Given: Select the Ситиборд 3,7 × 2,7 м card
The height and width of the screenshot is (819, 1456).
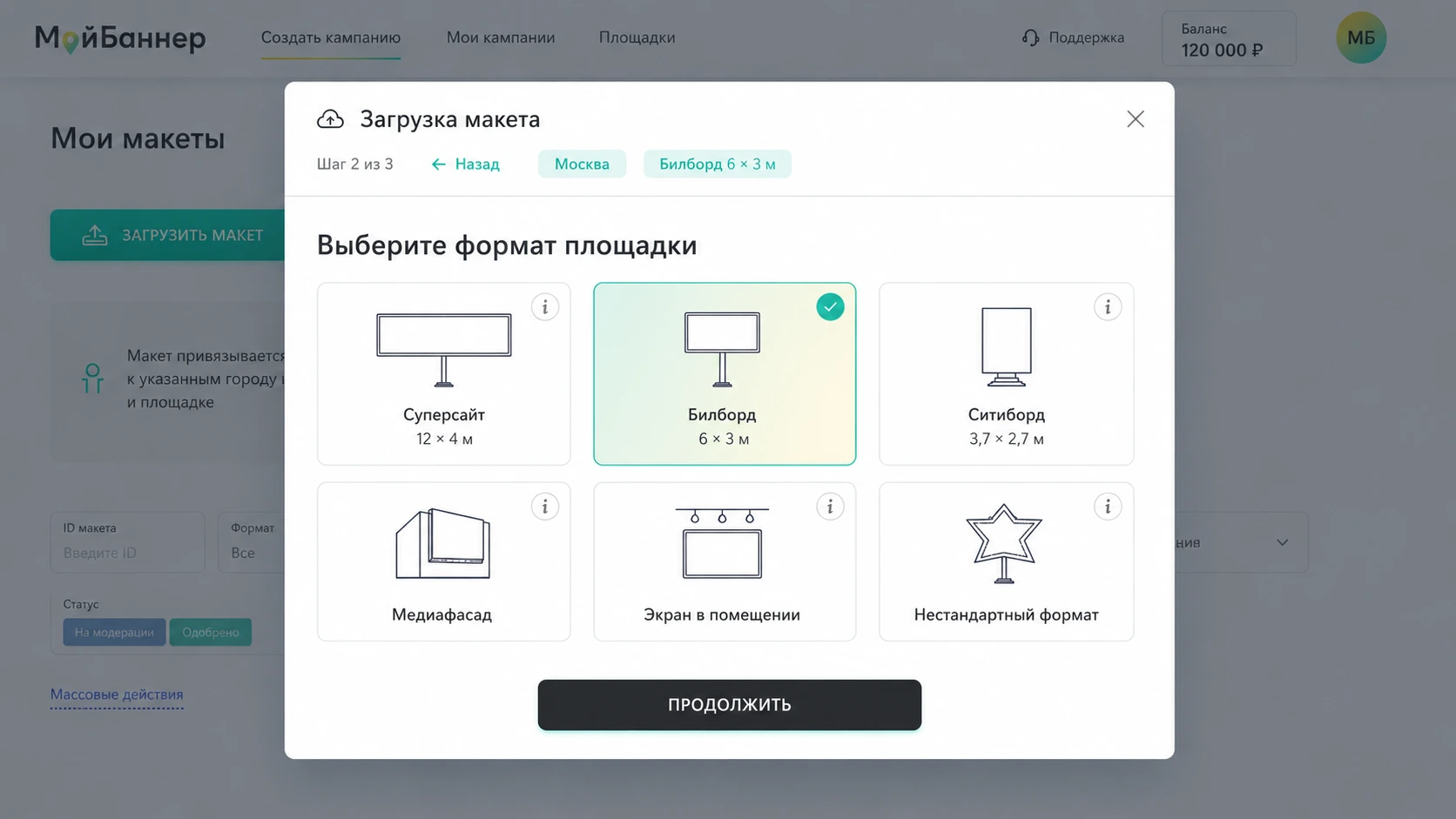Looking at the screenshot, I should click(1007, 374).
